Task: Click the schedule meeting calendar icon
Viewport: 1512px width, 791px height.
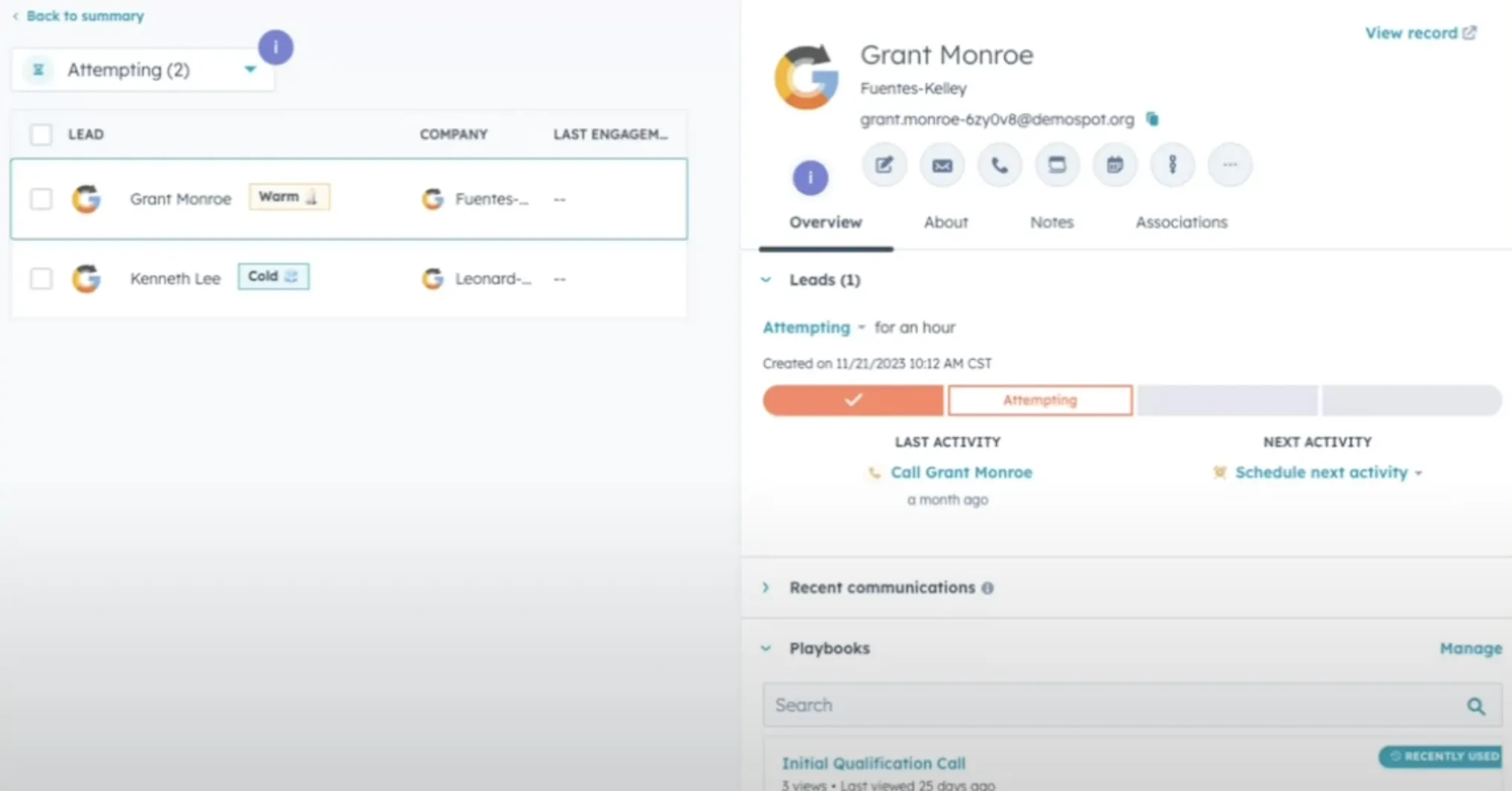Action: coord(1115,165)
